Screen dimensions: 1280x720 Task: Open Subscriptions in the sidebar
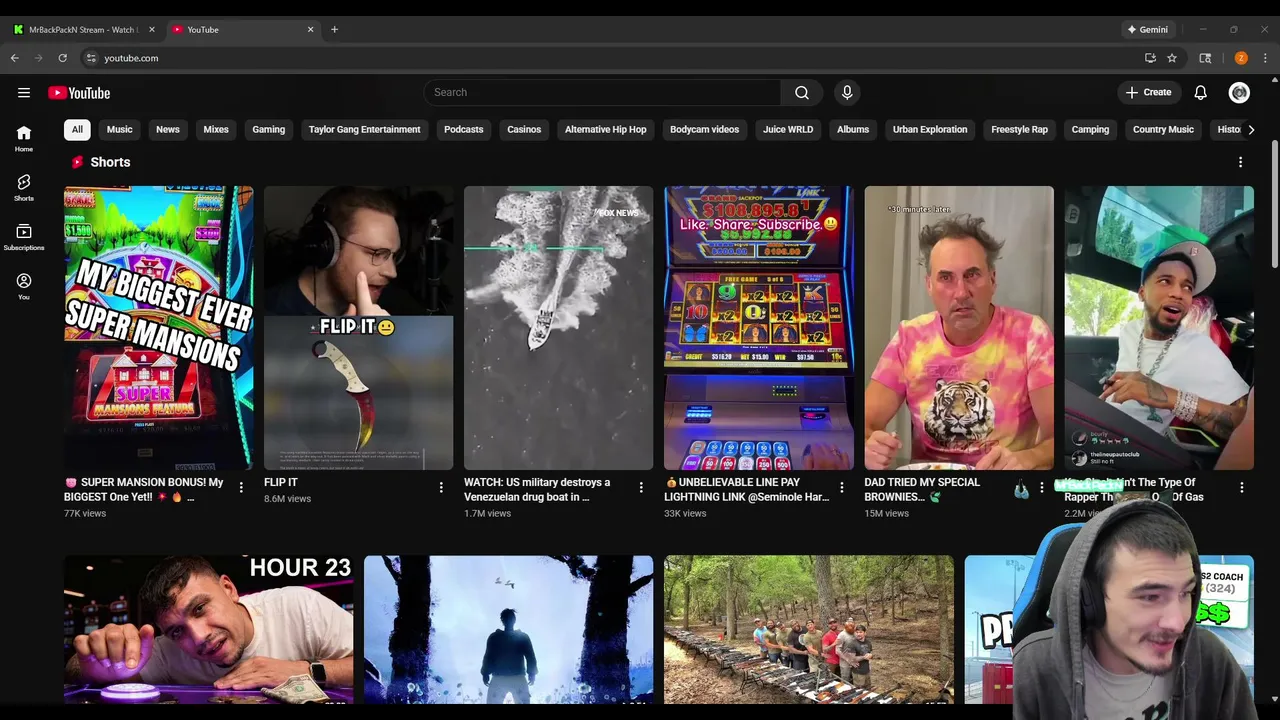pyautogui.click(x=24, y=237)
